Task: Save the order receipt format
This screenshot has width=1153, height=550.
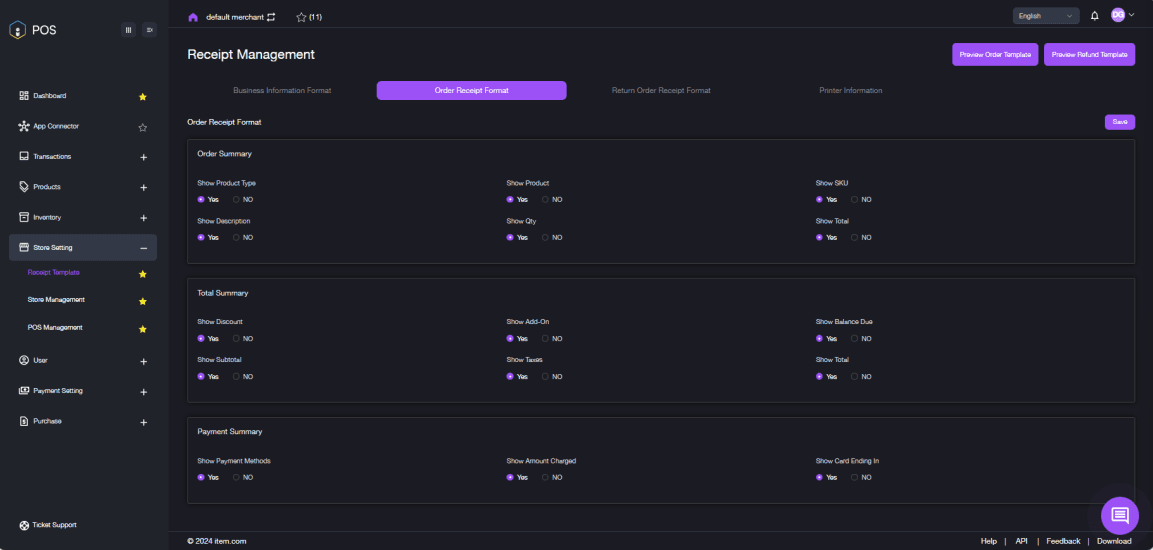Action: pos(1119,122)
